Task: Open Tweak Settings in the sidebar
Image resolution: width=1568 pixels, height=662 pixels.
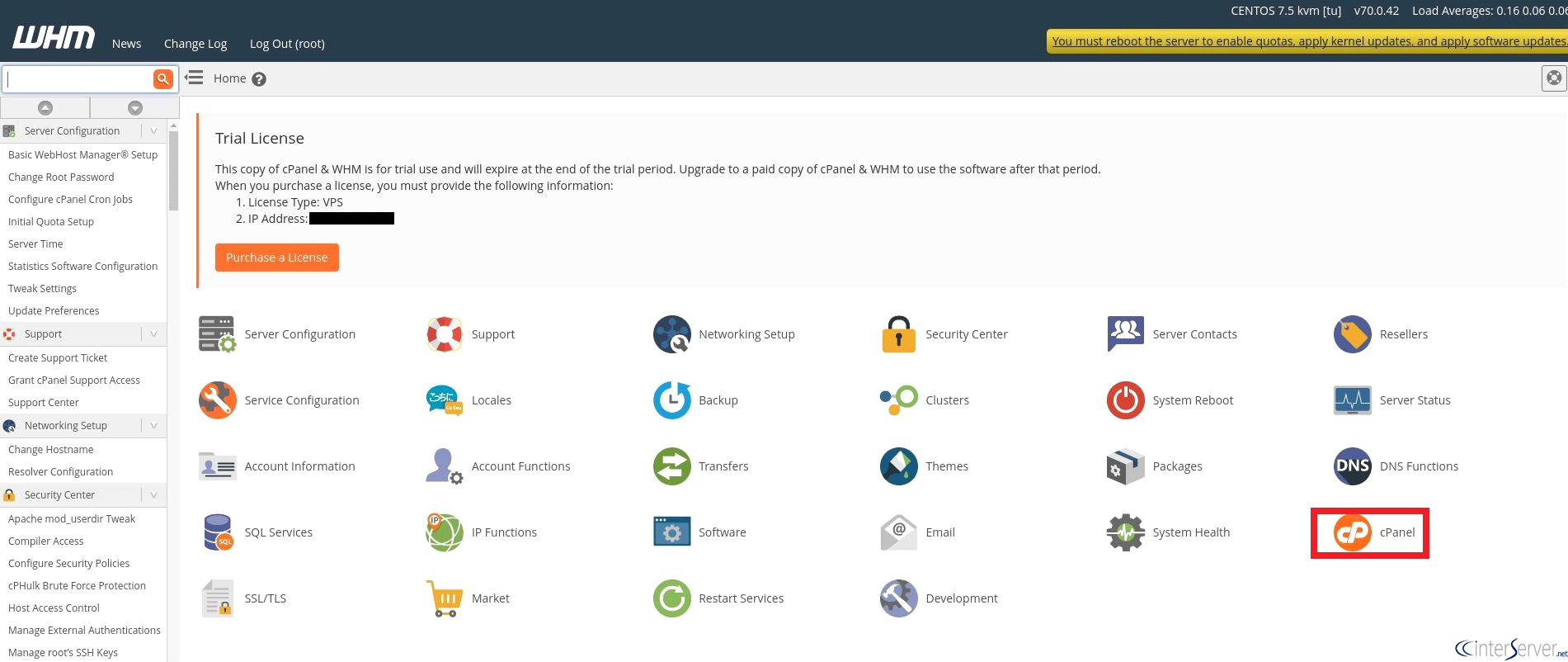Action: point(42,289)
